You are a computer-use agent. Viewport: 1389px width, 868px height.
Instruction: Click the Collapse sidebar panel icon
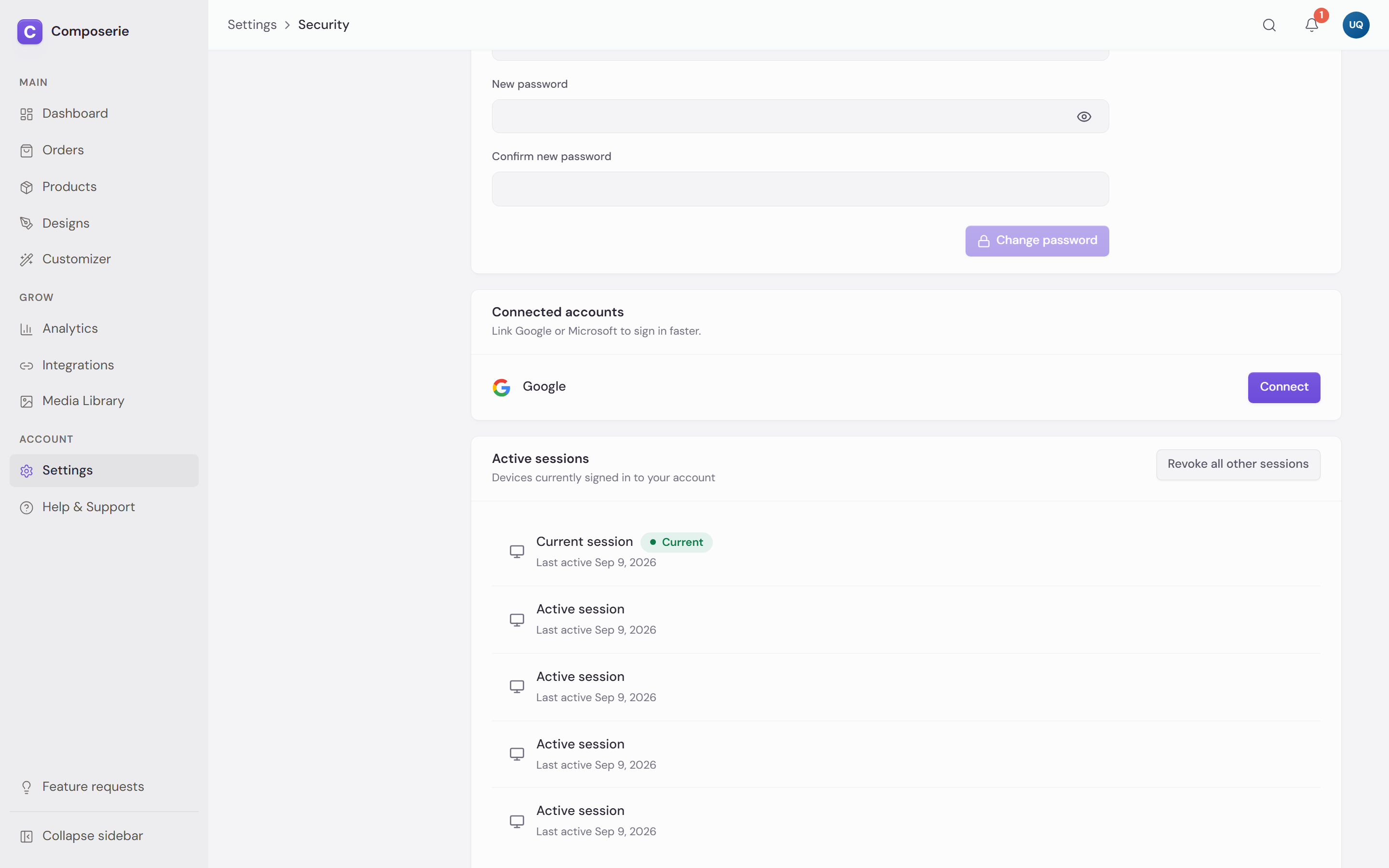(27, 837)
